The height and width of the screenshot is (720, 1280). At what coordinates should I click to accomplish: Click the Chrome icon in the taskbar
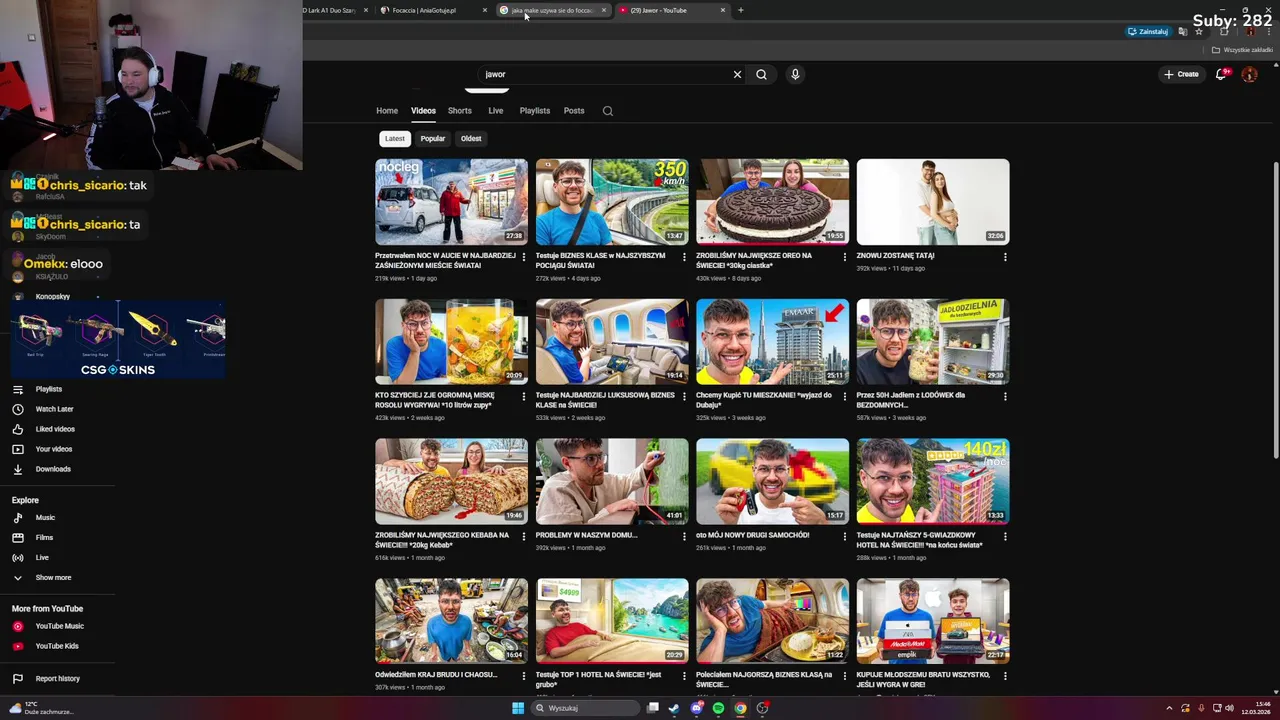(740, 708)
